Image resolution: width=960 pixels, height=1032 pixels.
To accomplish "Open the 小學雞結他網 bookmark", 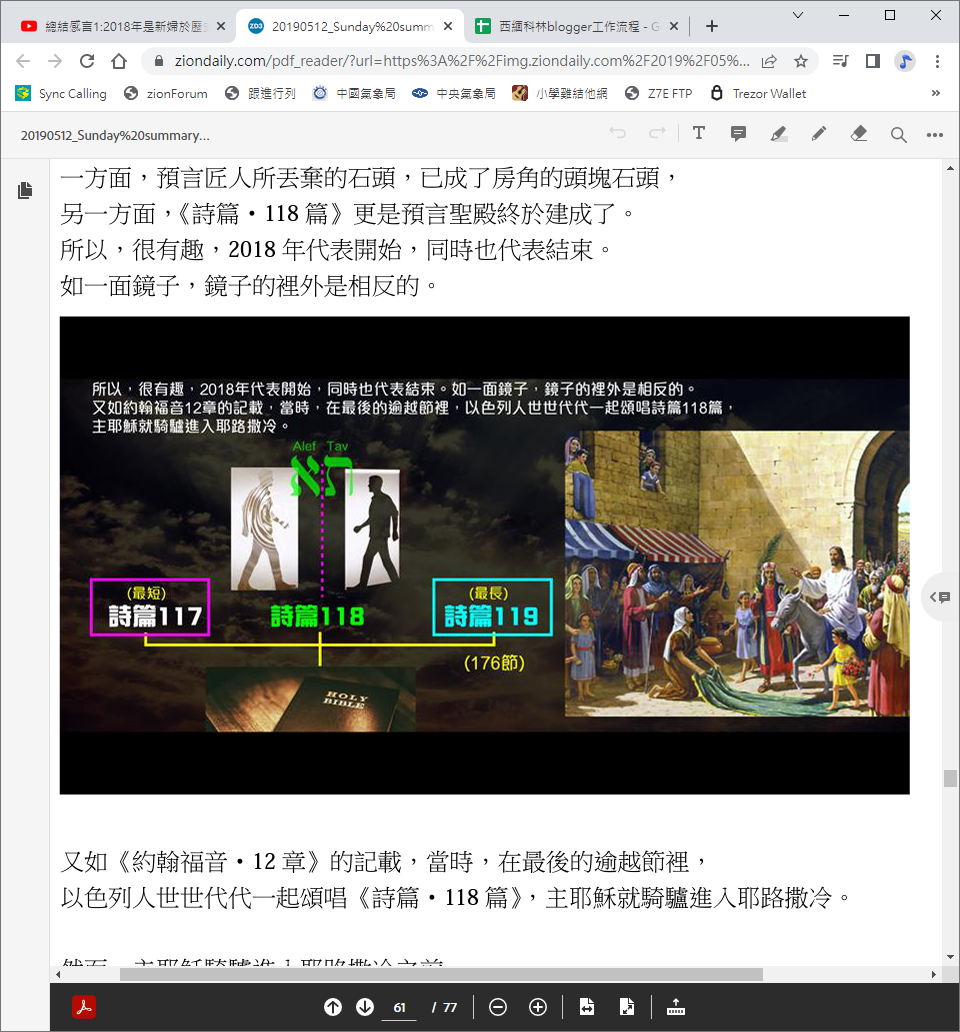I will click(560, 93).
